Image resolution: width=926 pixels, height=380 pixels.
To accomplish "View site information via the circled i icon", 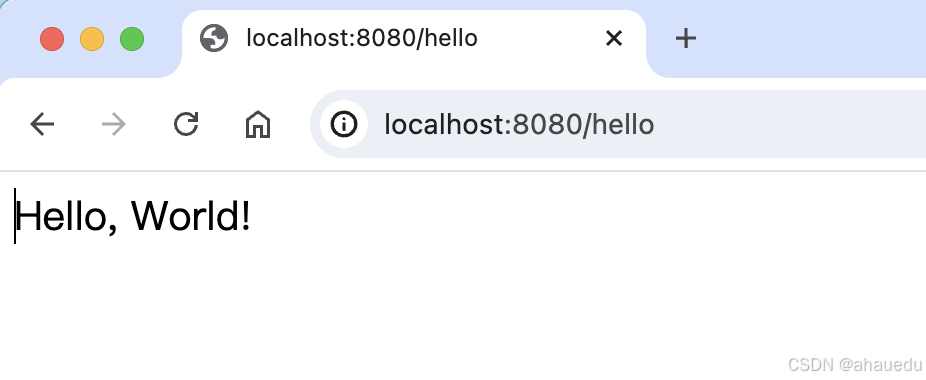I will (x=344, y=124).
